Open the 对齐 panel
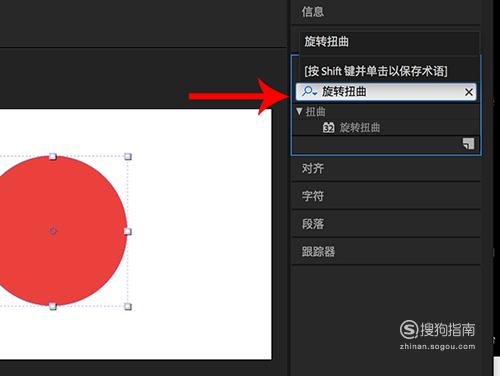Image resolution: width=500 pixels, height=376 pixels. click(x=313, y=168)
